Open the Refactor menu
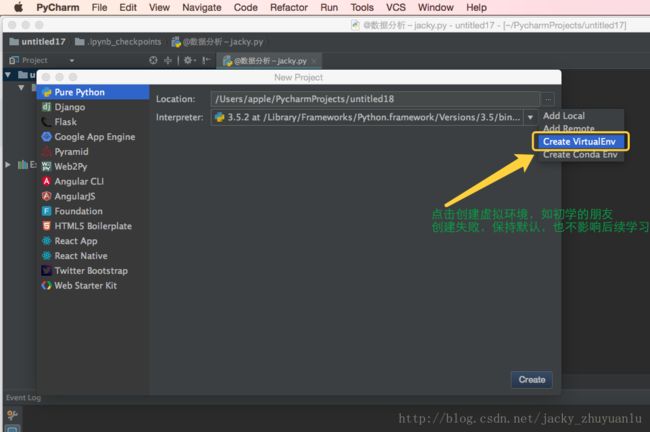This screenshot has height=432, width=650. pos(289,7)
